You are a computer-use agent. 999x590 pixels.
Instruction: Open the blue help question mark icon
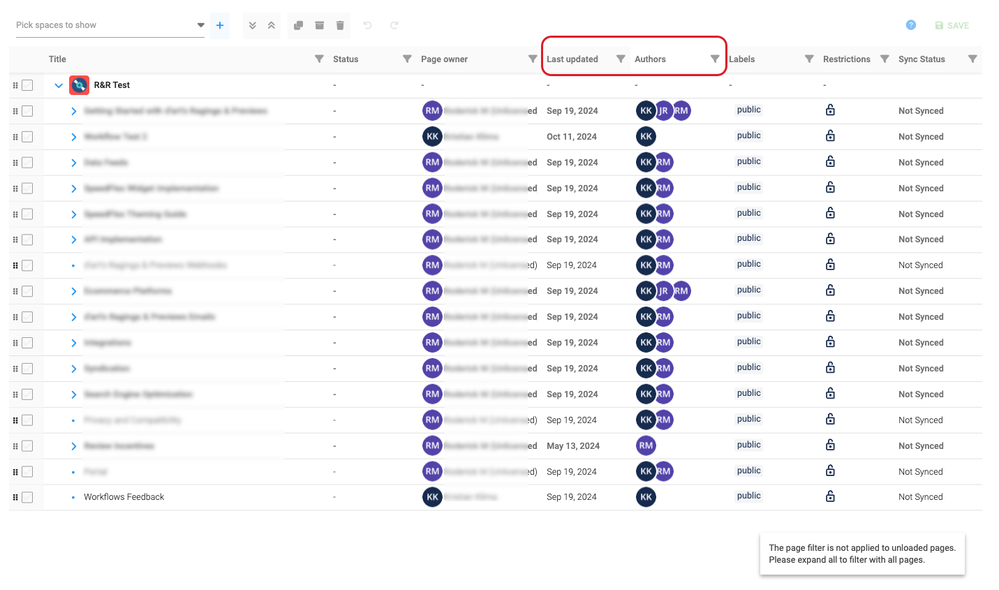911,25
